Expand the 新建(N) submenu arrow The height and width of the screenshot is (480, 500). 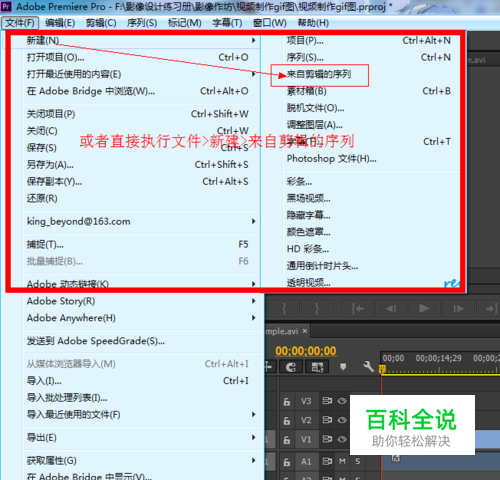(x=254, y=40)
